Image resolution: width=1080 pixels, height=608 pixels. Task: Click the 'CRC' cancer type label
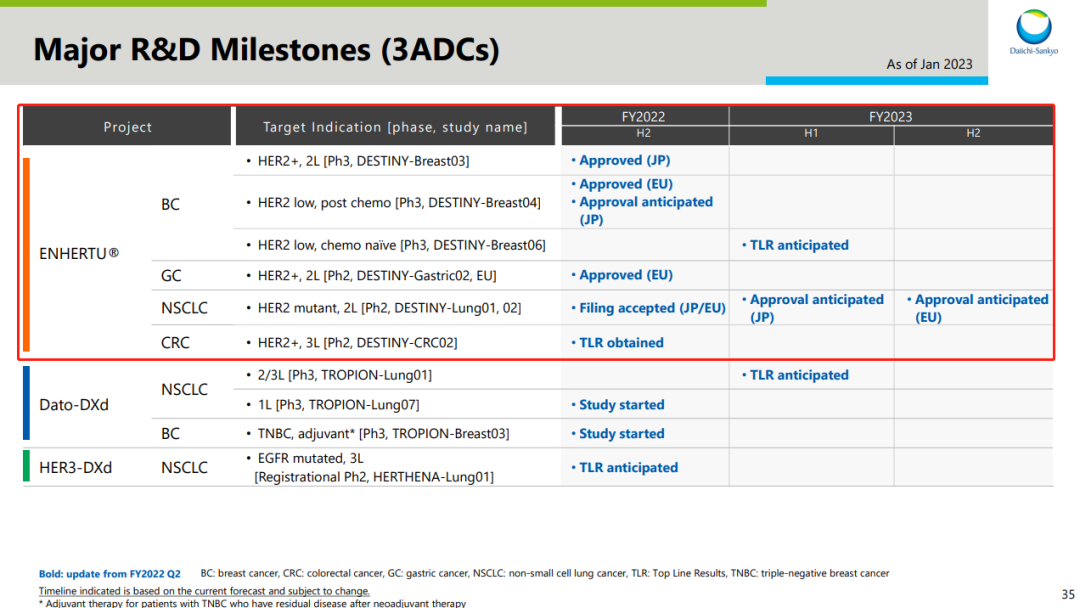175,343
